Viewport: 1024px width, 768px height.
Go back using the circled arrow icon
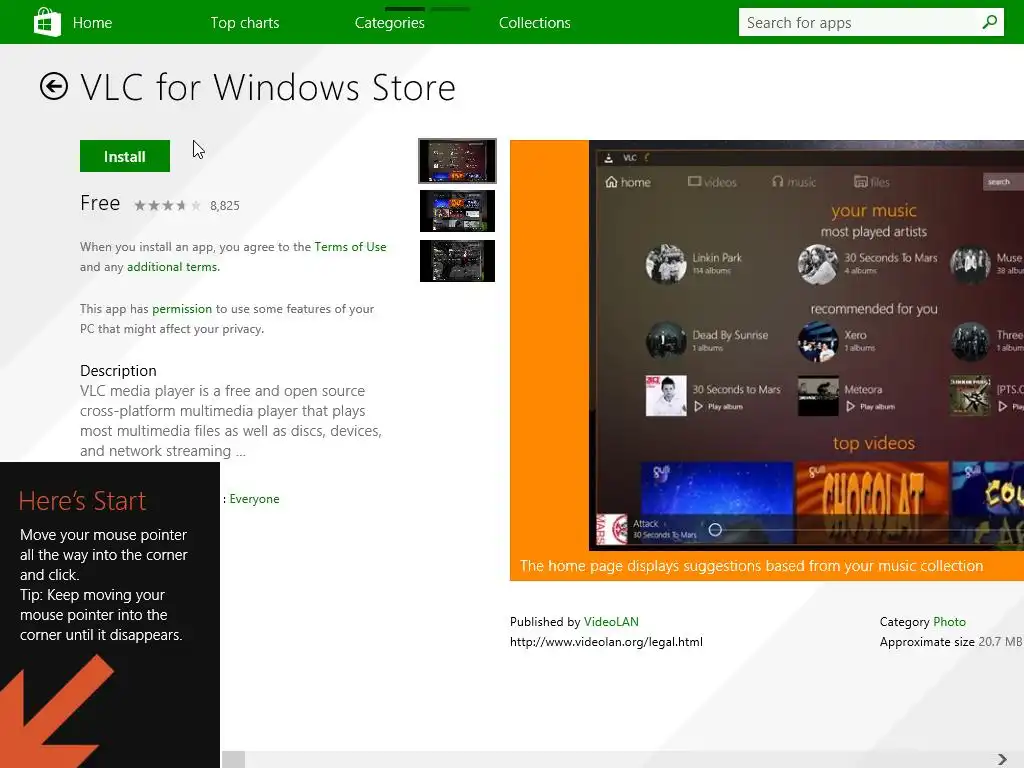(x=54, y=86)
